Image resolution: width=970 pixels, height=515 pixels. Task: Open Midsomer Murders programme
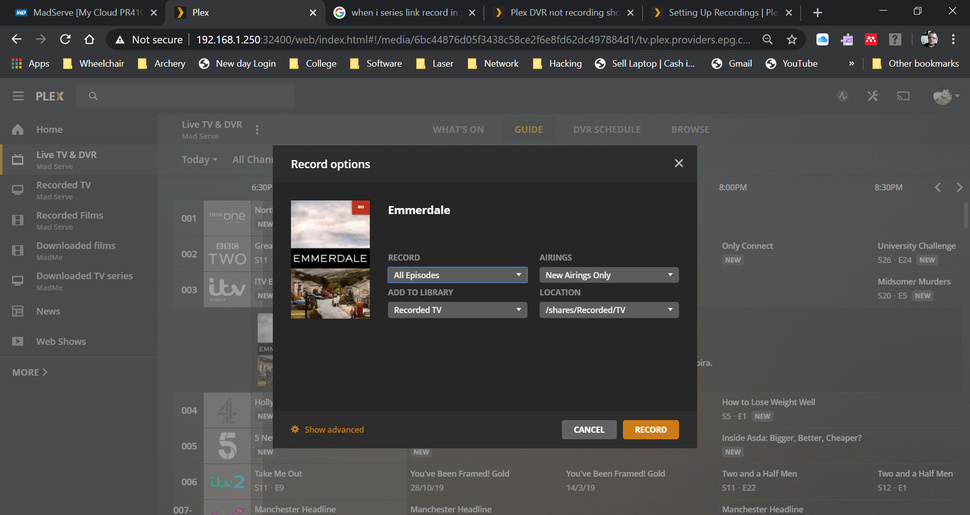[x=914, y=282]
